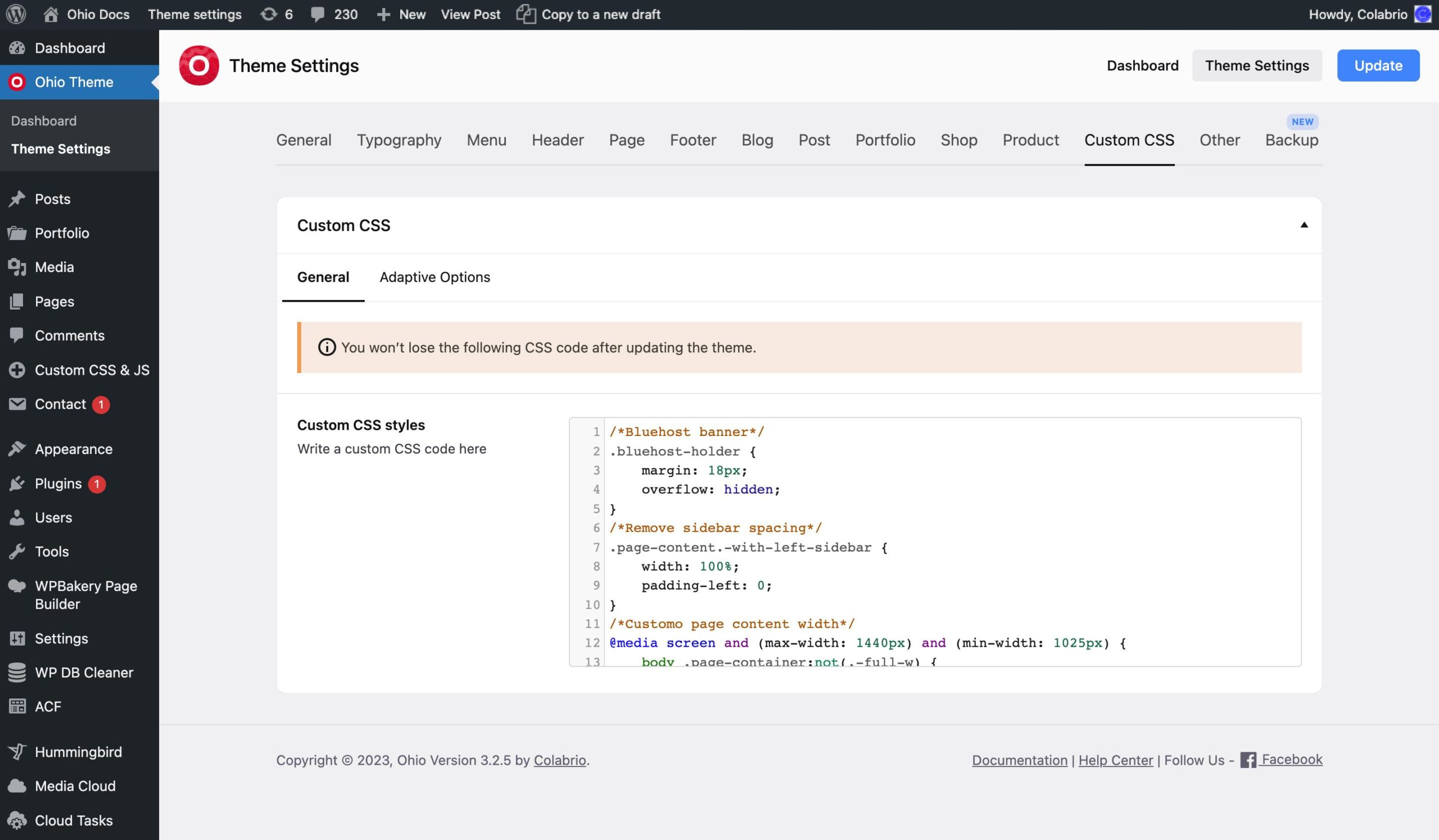Open the Footer tab
Viewport: 1439px width, 840px height.
coord(693,140)
